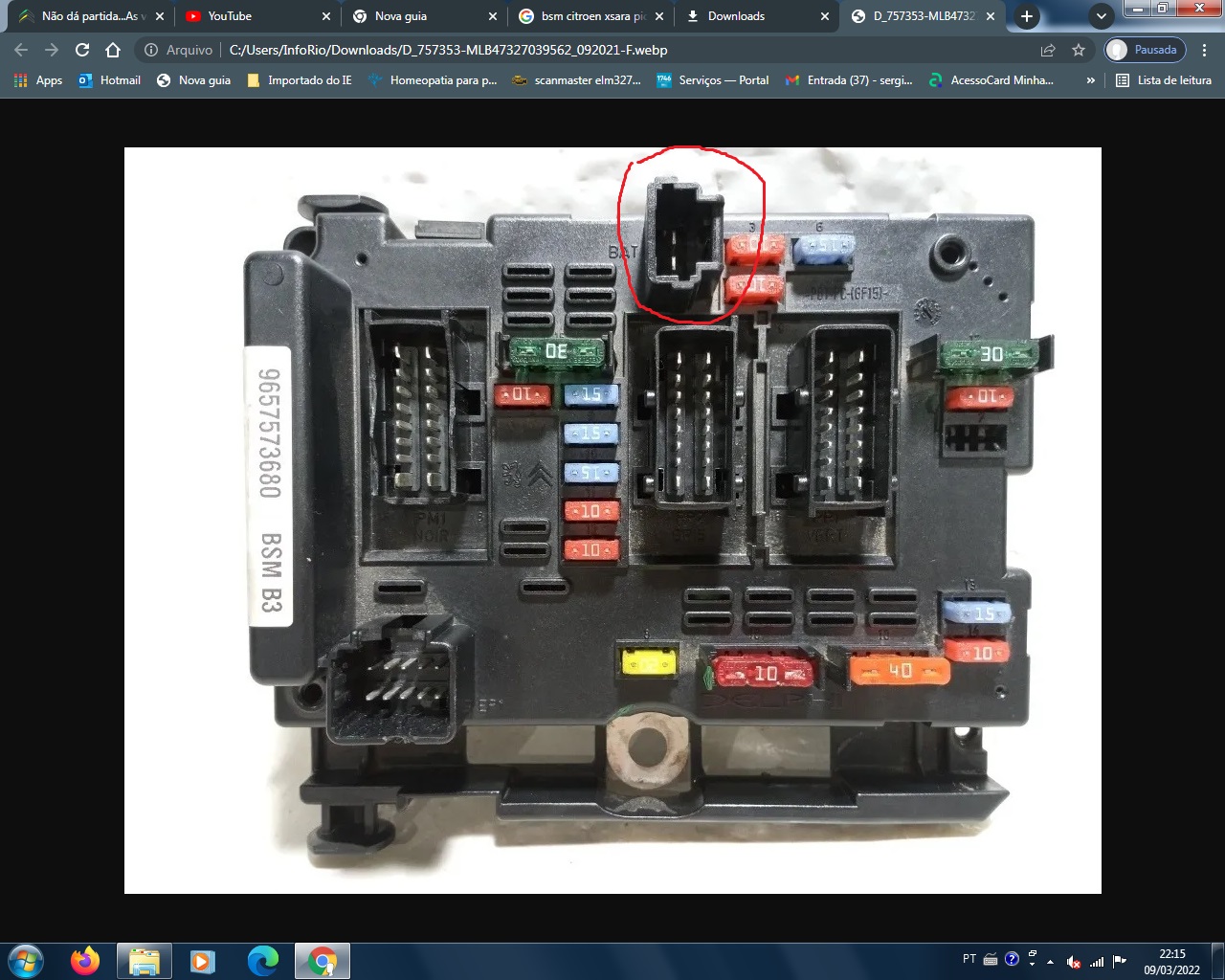Click the share icon in address bar
1225x980 pixels.
pyautogui.click(x=1048, y=50)
